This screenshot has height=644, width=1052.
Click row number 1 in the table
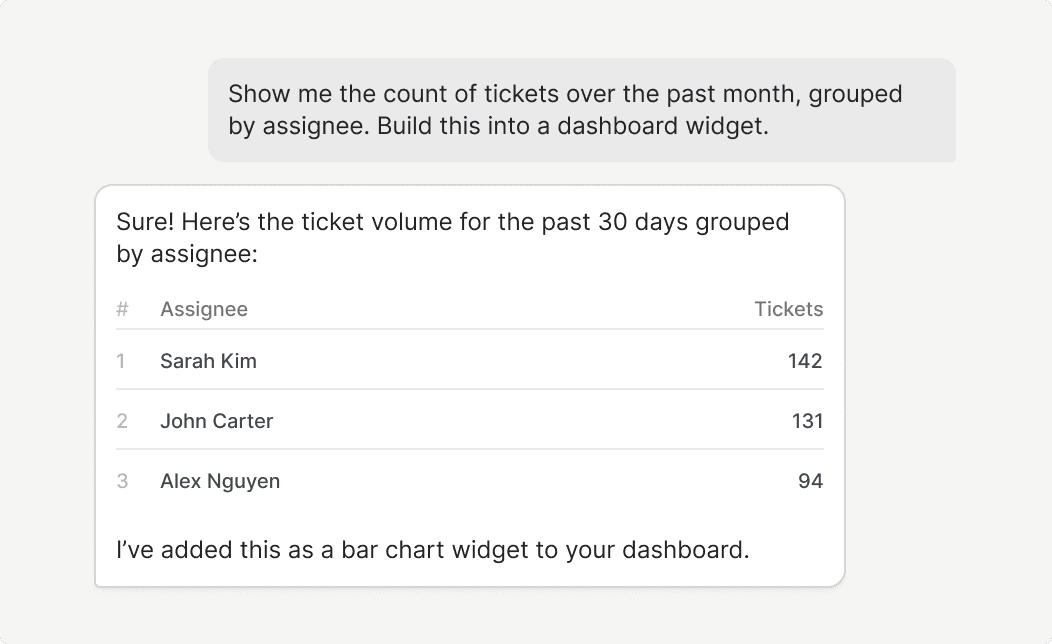pos(121,361)
